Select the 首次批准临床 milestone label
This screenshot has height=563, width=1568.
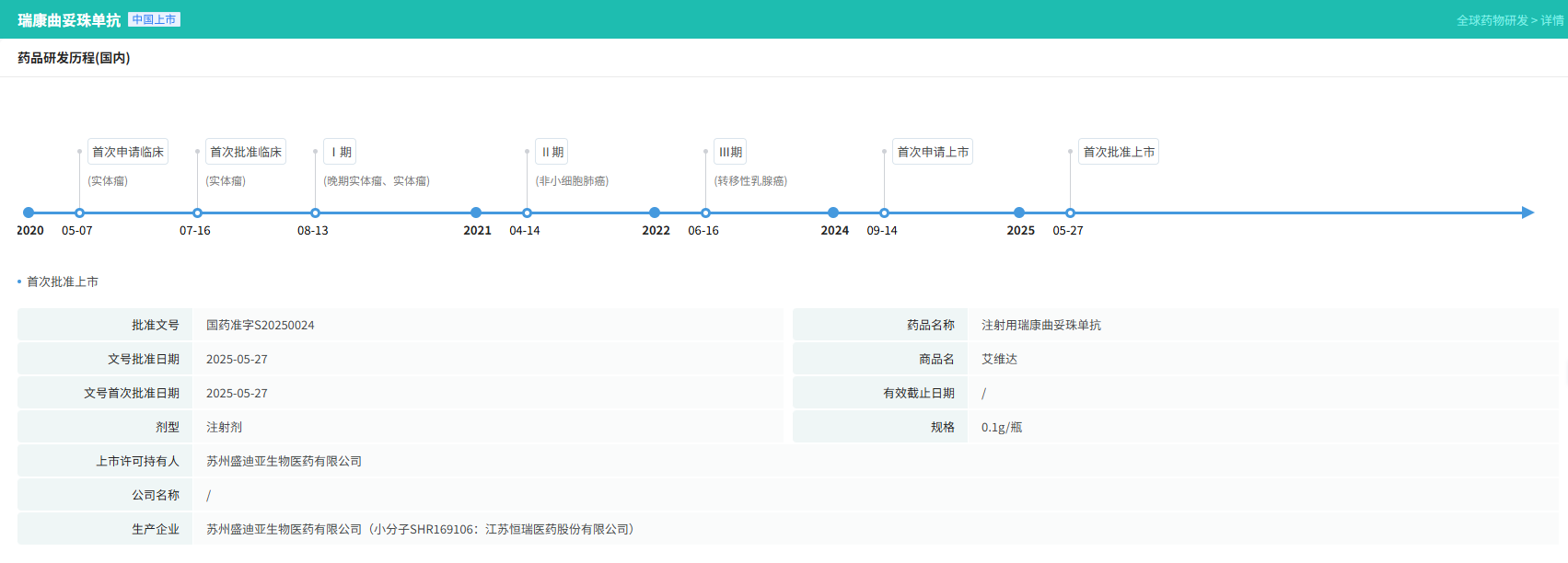[246, 152]
